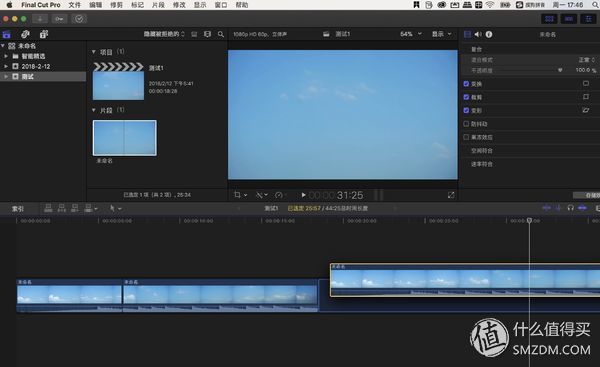Open the 修剪 Trim menu
600x367 pixels.
point(116,5)
